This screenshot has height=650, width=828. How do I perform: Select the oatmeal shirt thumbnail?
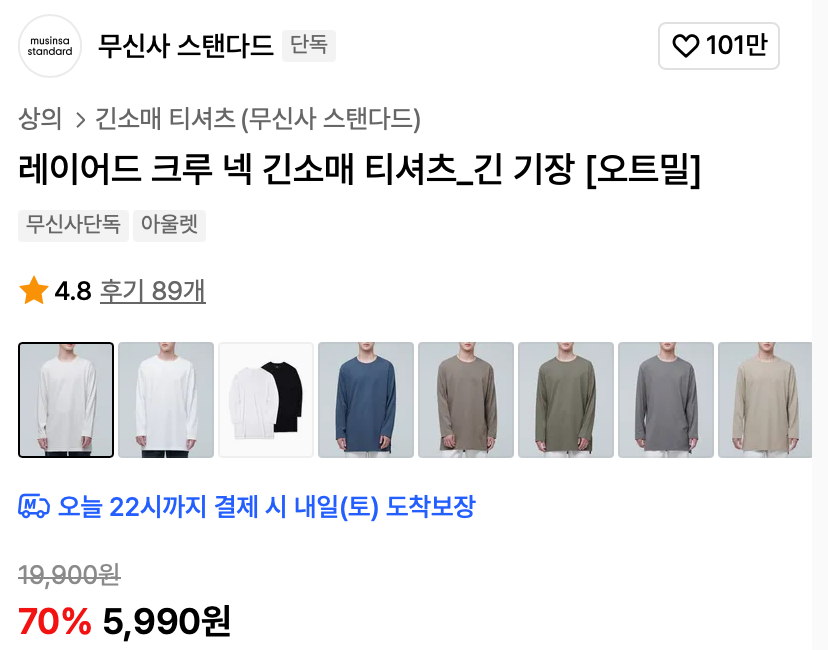tap(66, 400)
